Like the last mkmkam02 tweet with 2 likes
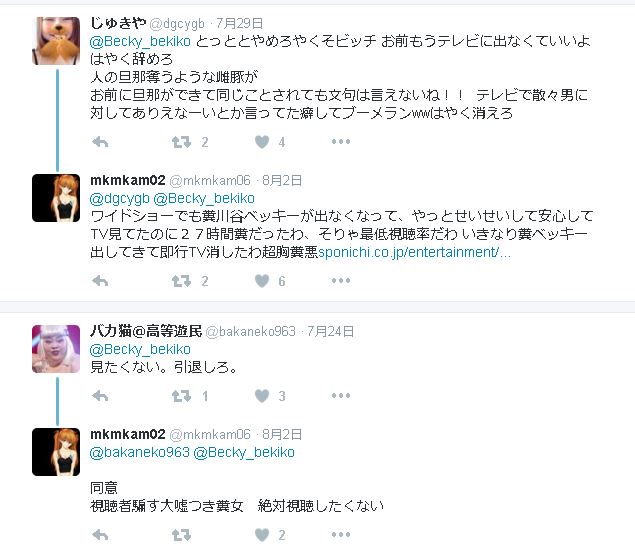The width and height of the screenshot is (635, 548). 262,535
